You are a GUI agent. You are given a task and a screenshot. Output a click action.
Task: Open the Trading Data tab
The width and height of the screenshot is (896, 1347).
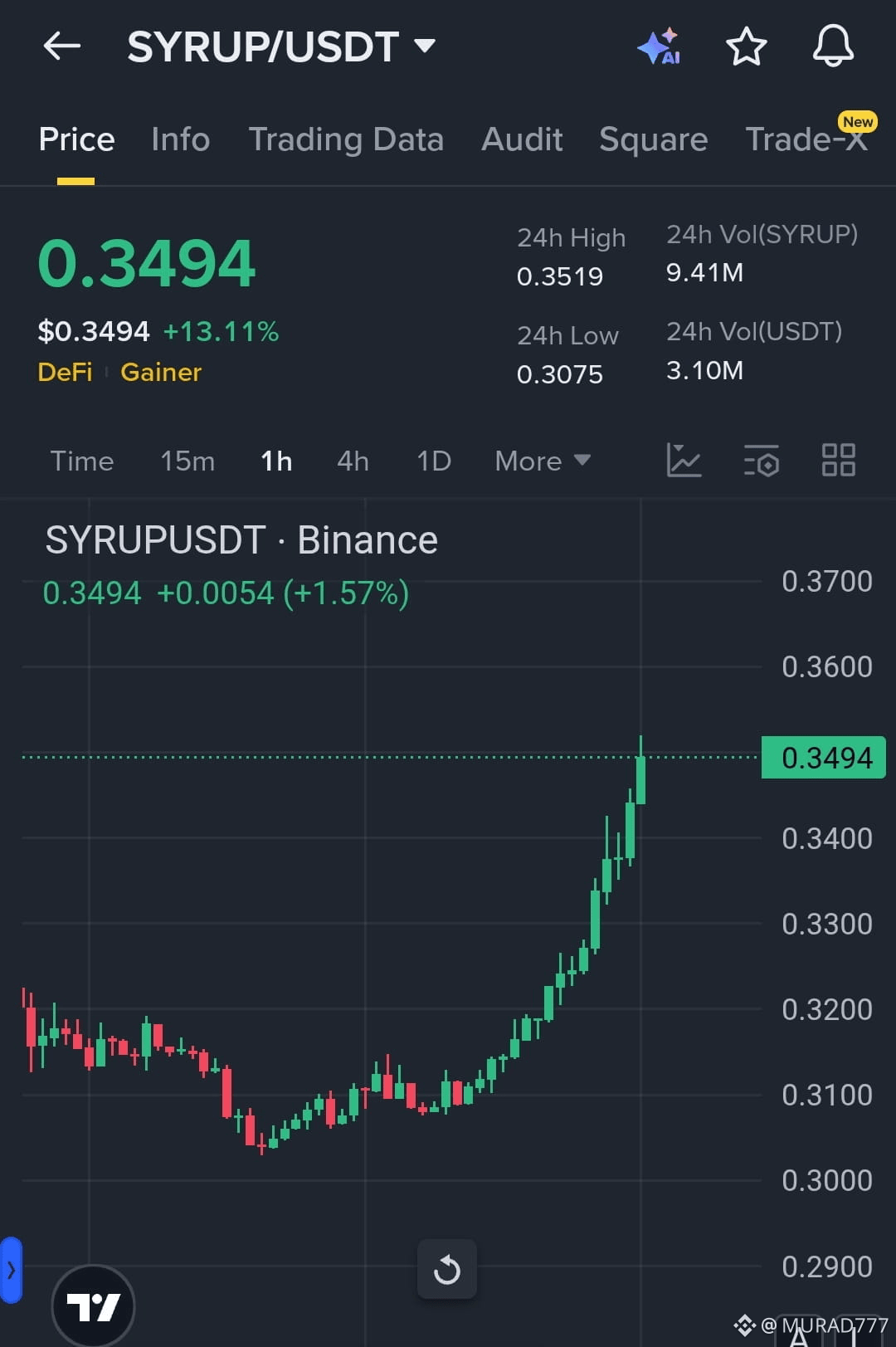tap(346, 139)
